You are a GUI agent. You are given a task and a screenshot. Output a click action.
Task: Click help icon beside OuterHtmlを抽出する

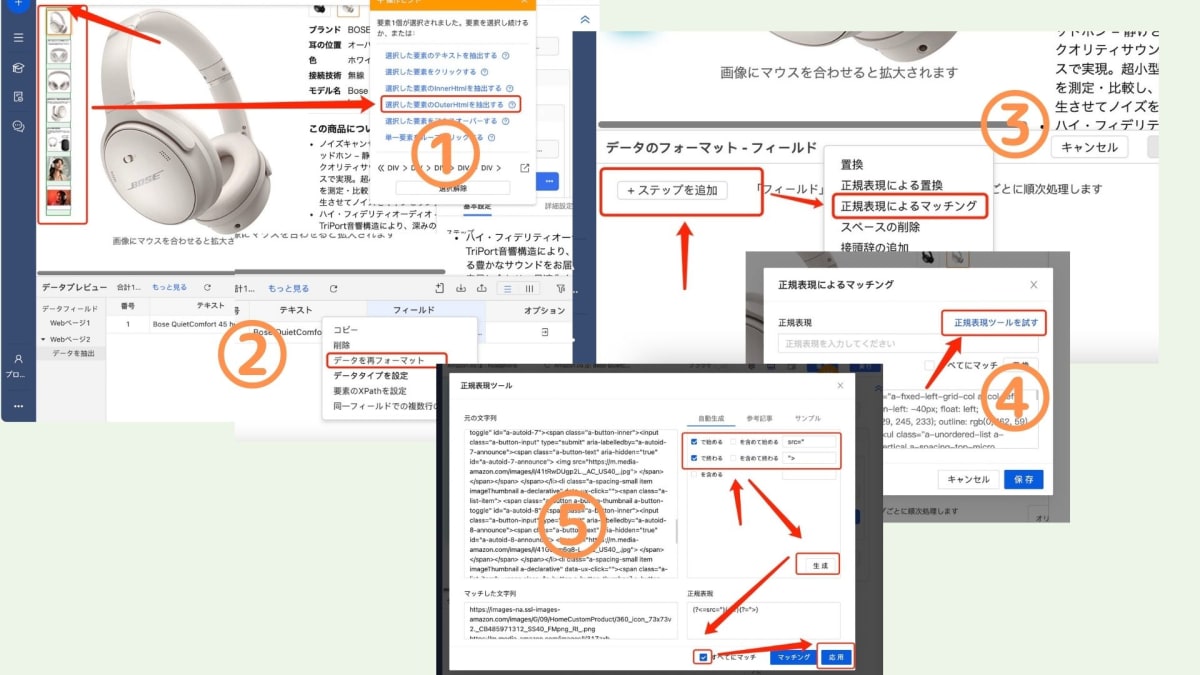(512, 104)
